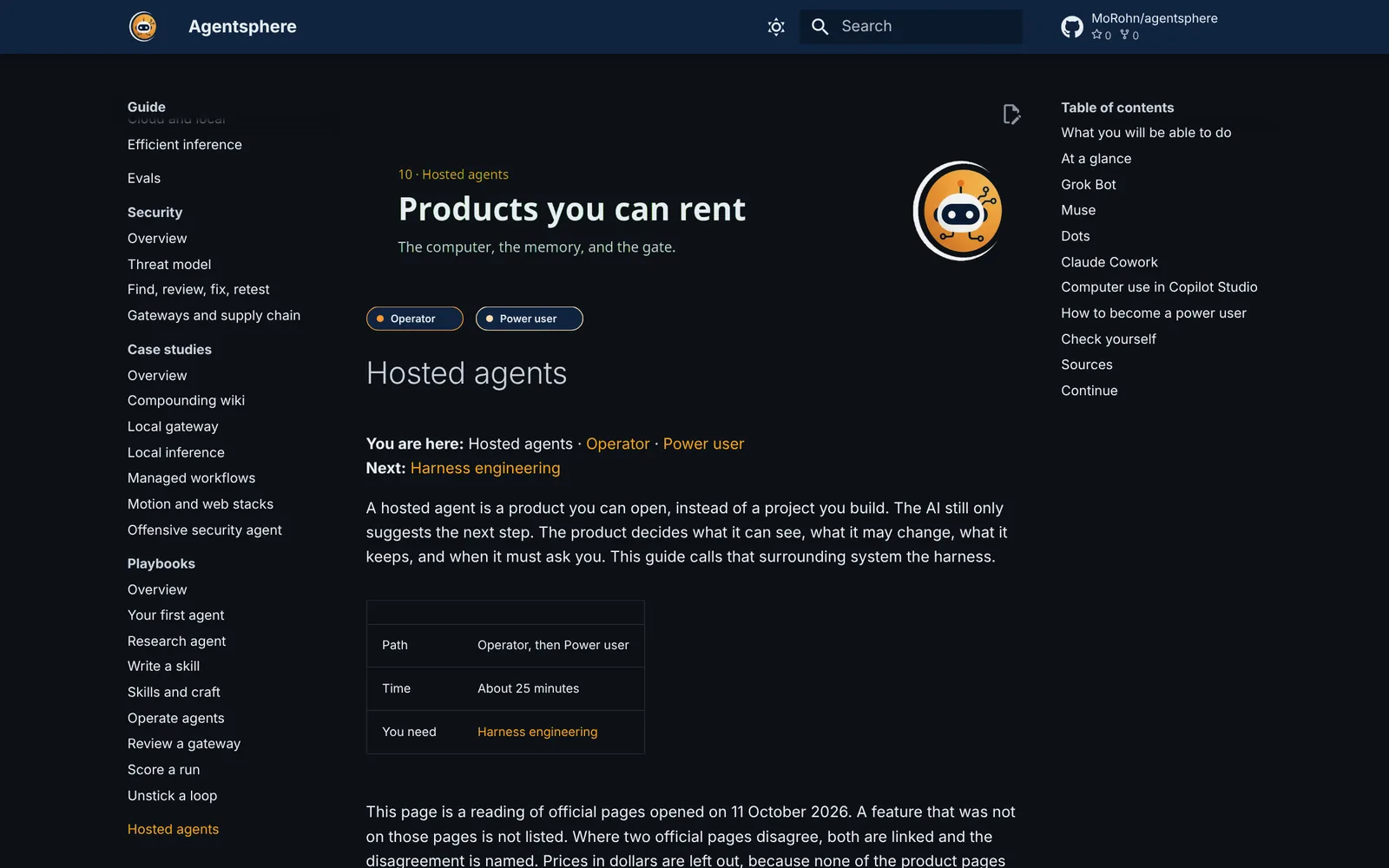Open Gateways and supply chain page
1389x868 pixels.
pyautogui.click(x=214, y=316)
